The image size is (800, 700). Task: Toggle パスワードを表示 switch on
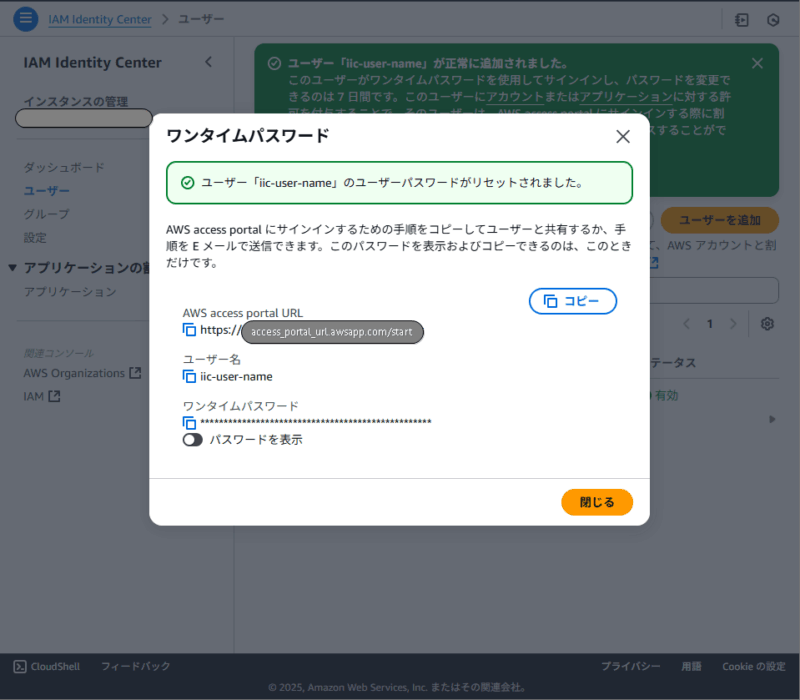192,440
